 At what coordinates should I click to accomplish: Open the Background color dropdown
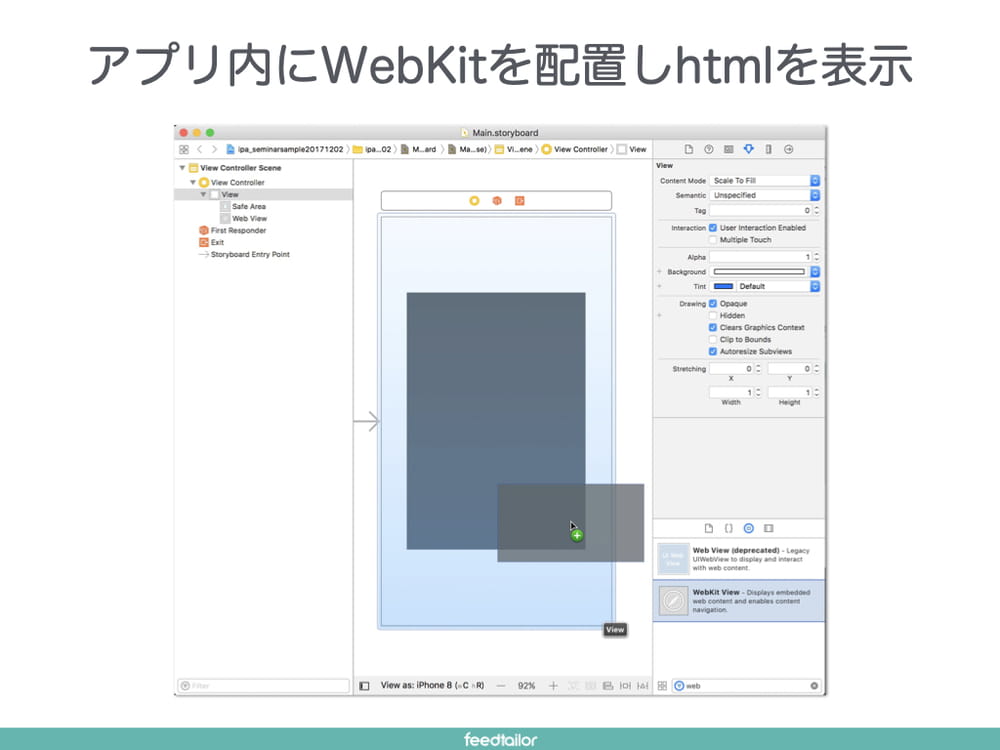coord(815,272)
